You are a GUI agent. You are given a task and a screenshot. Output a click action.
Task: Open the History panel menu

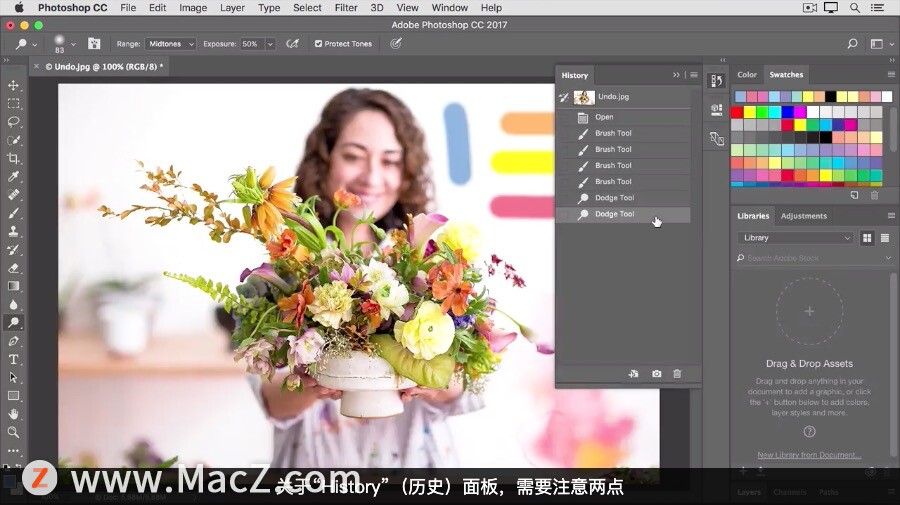694,75
